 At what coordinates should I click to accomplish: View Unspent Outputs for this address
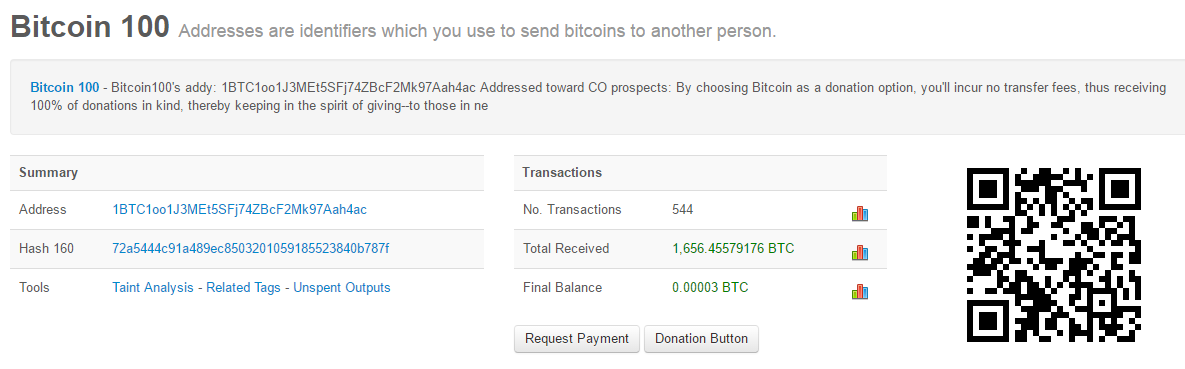[342, 287]
